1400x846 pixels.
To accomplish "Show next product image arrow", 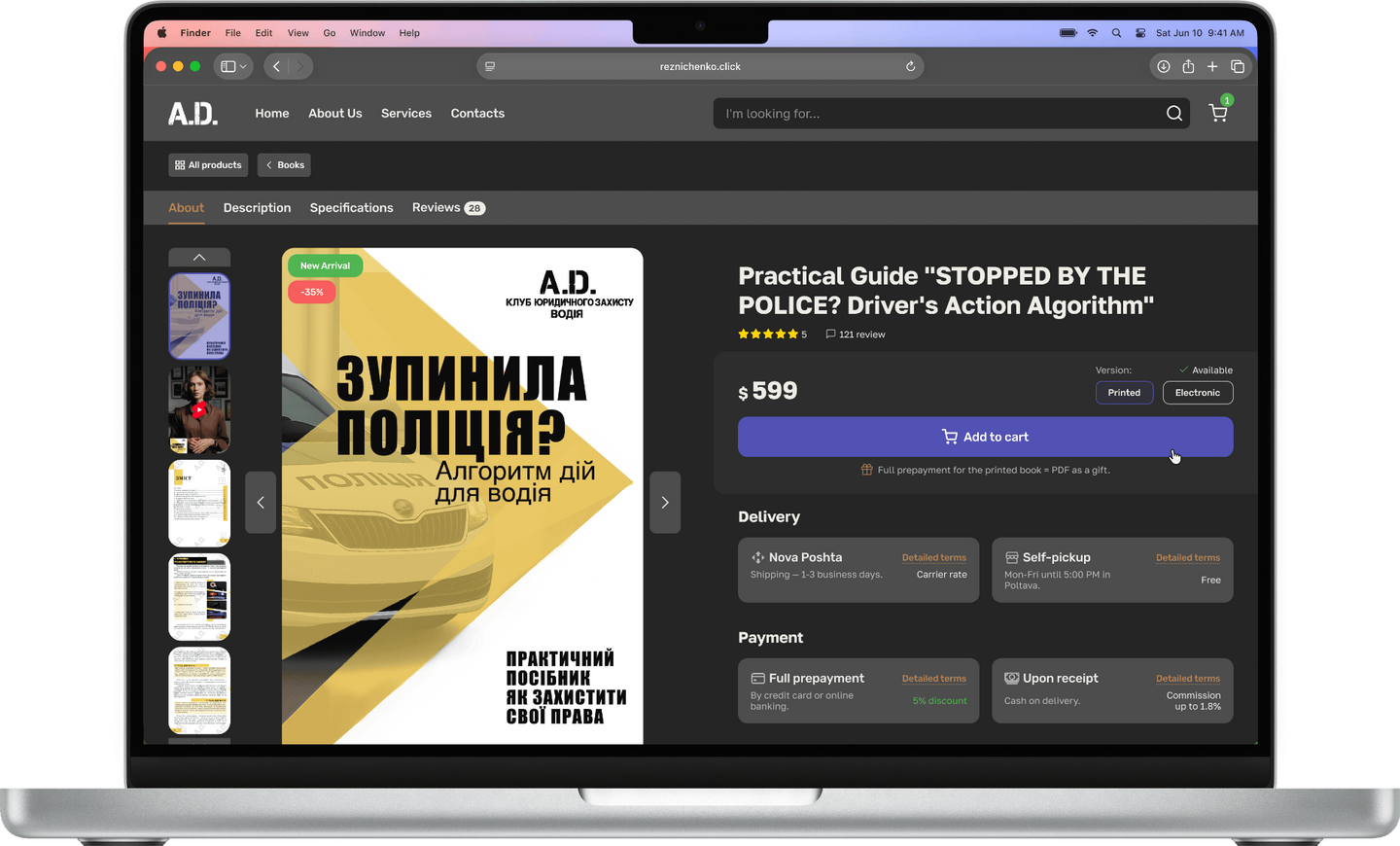I will (x=665, y=502).
